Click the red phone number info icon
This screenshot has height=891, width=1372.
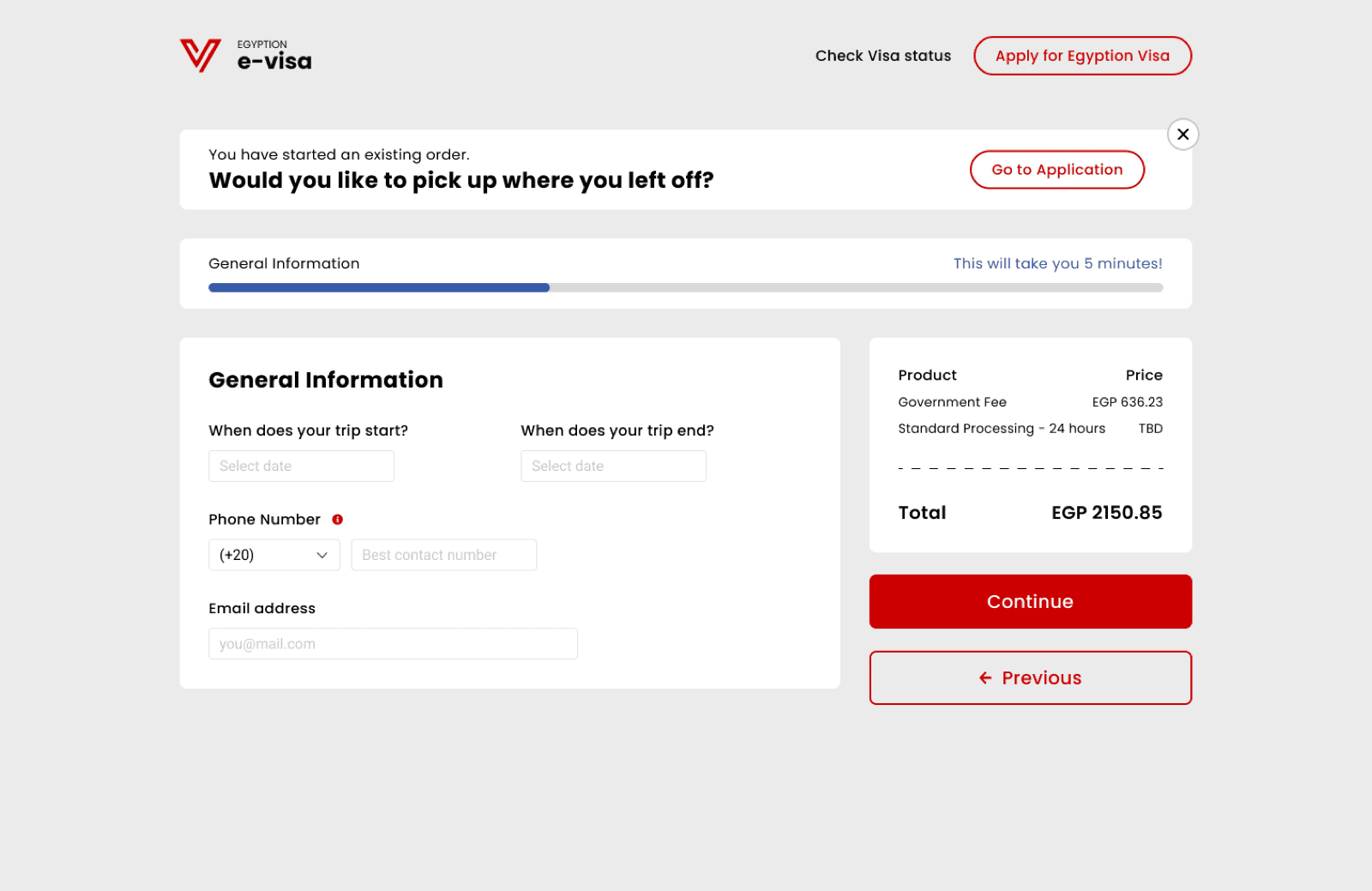point(338,520)
